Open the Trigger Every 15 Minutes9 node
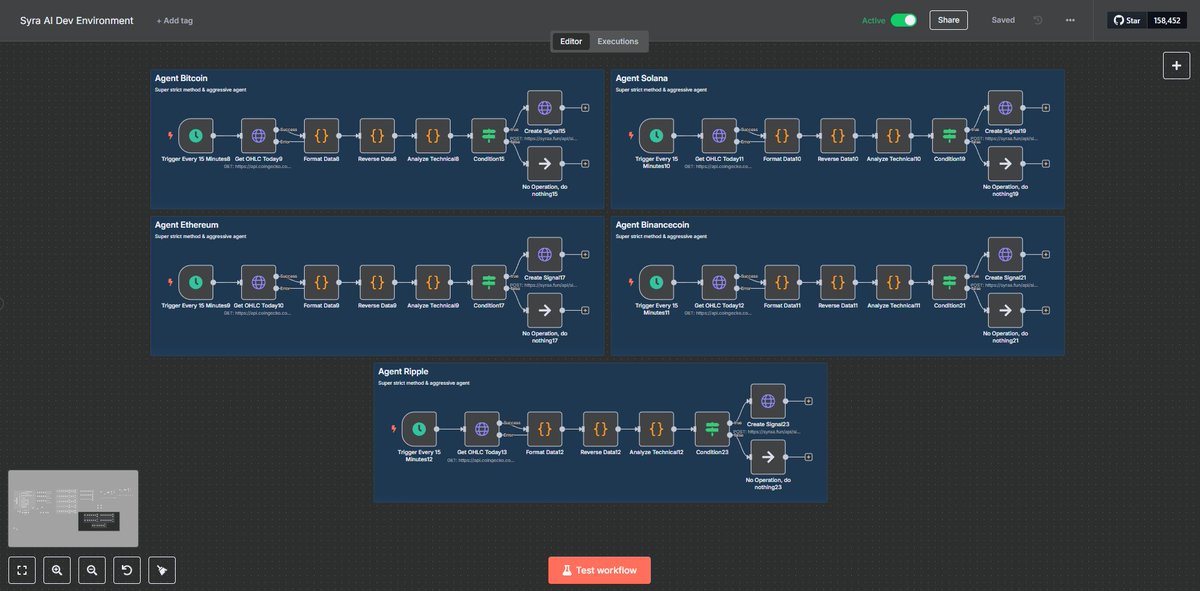Viewport: 1200px width, 591px height. click(x=196, y=282)
